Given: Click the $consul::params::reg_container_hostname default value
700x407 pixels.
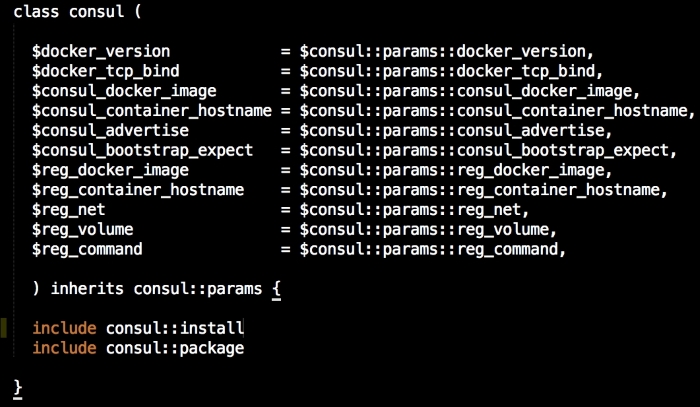Looking at the screenshot, I should (x=482, y=189).
